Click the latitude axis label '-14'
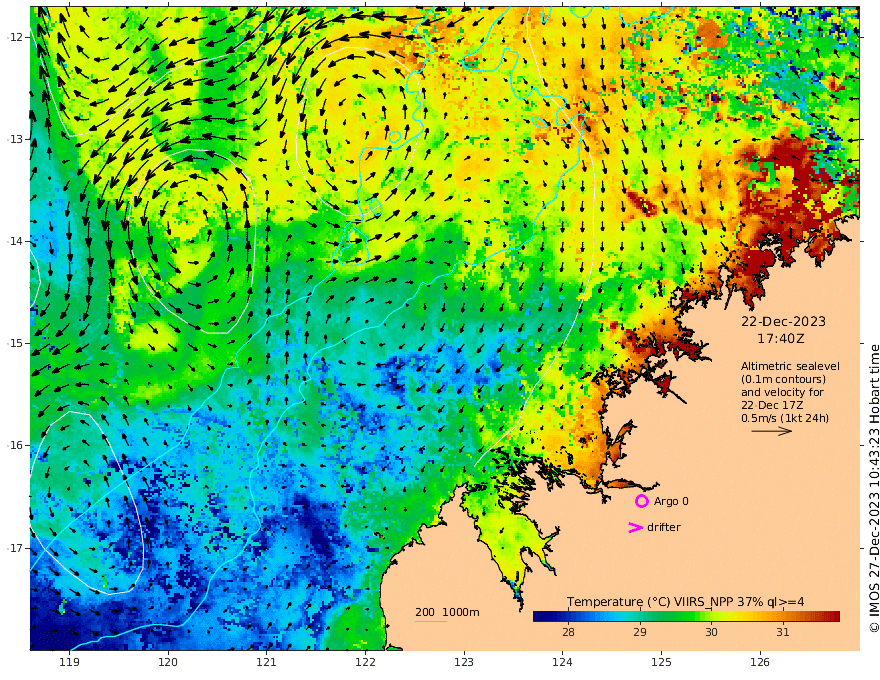 point(15,241)
